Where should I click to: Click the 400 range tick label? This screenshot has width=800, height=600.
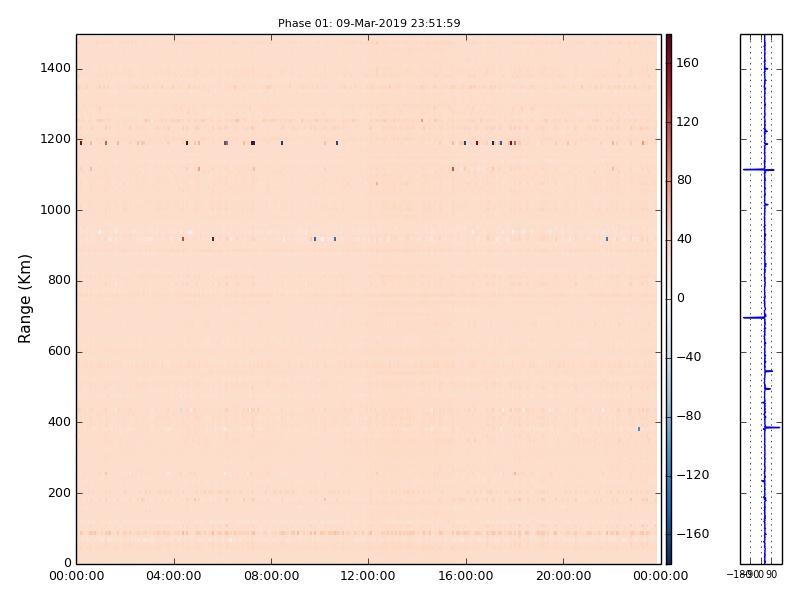(x=59, y=422)
